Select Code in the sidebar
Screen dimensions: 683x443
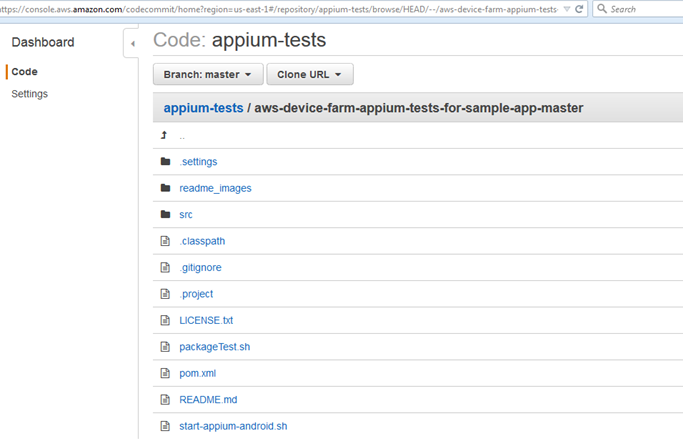(24, 72)
